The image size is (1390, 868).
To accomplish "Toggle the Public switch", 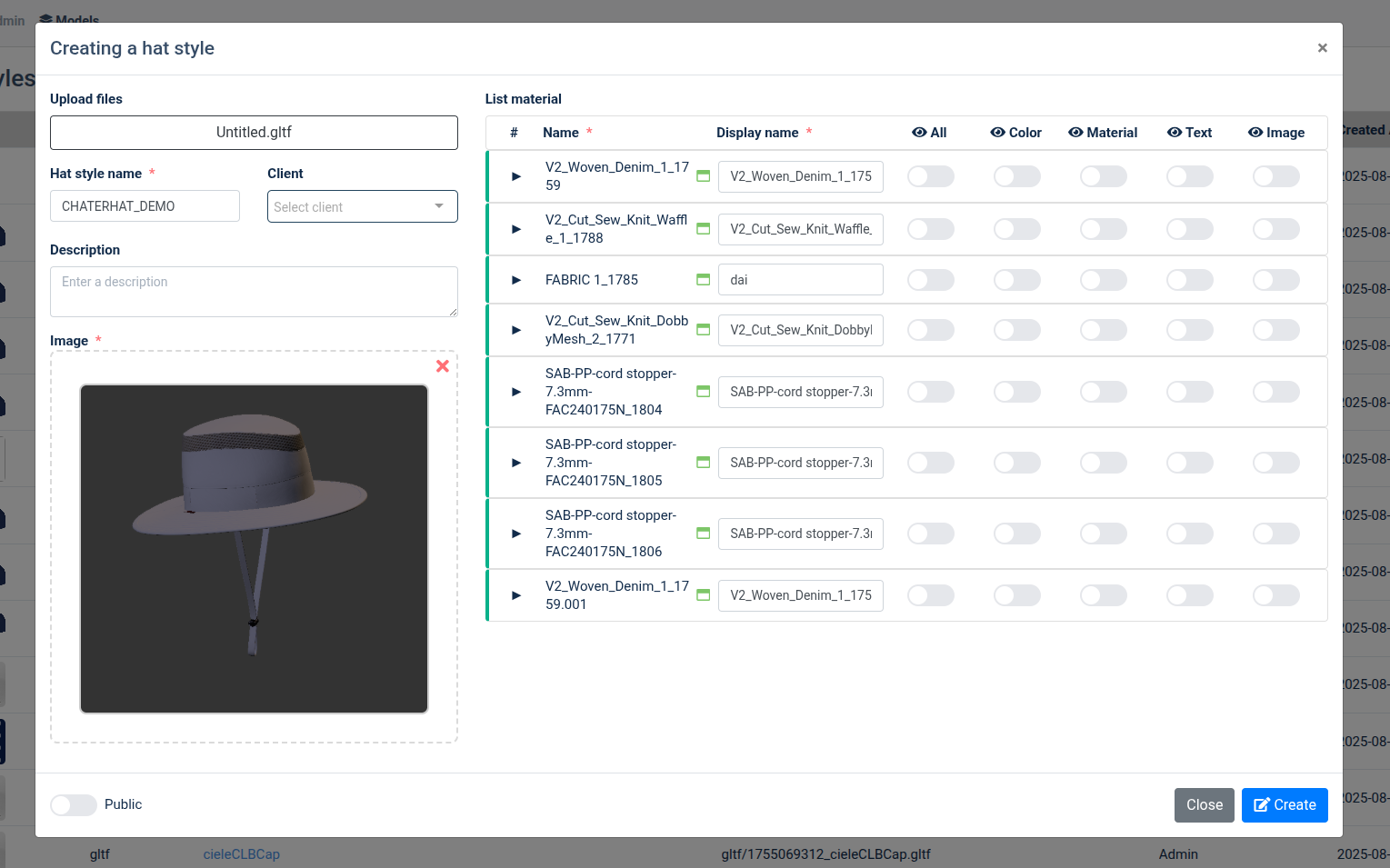I will click(x=74, y=805).
